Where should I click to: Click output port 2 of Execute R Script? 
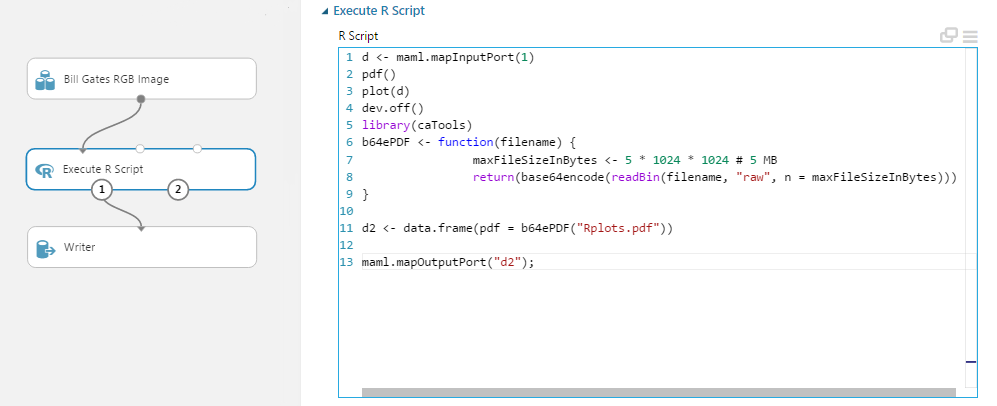[x=178, y=189]
